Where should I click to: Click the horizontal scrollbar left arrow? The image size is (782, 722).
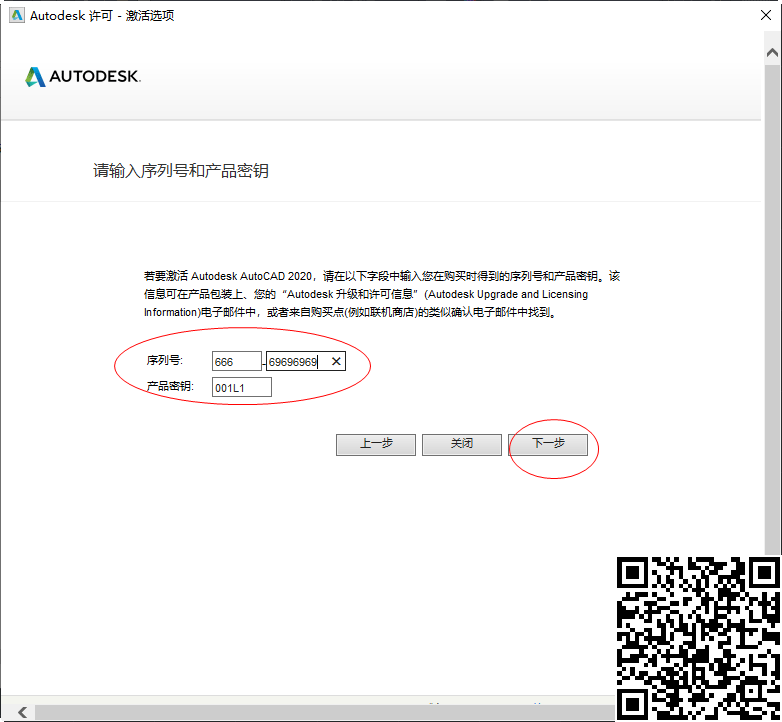(22, 712)
